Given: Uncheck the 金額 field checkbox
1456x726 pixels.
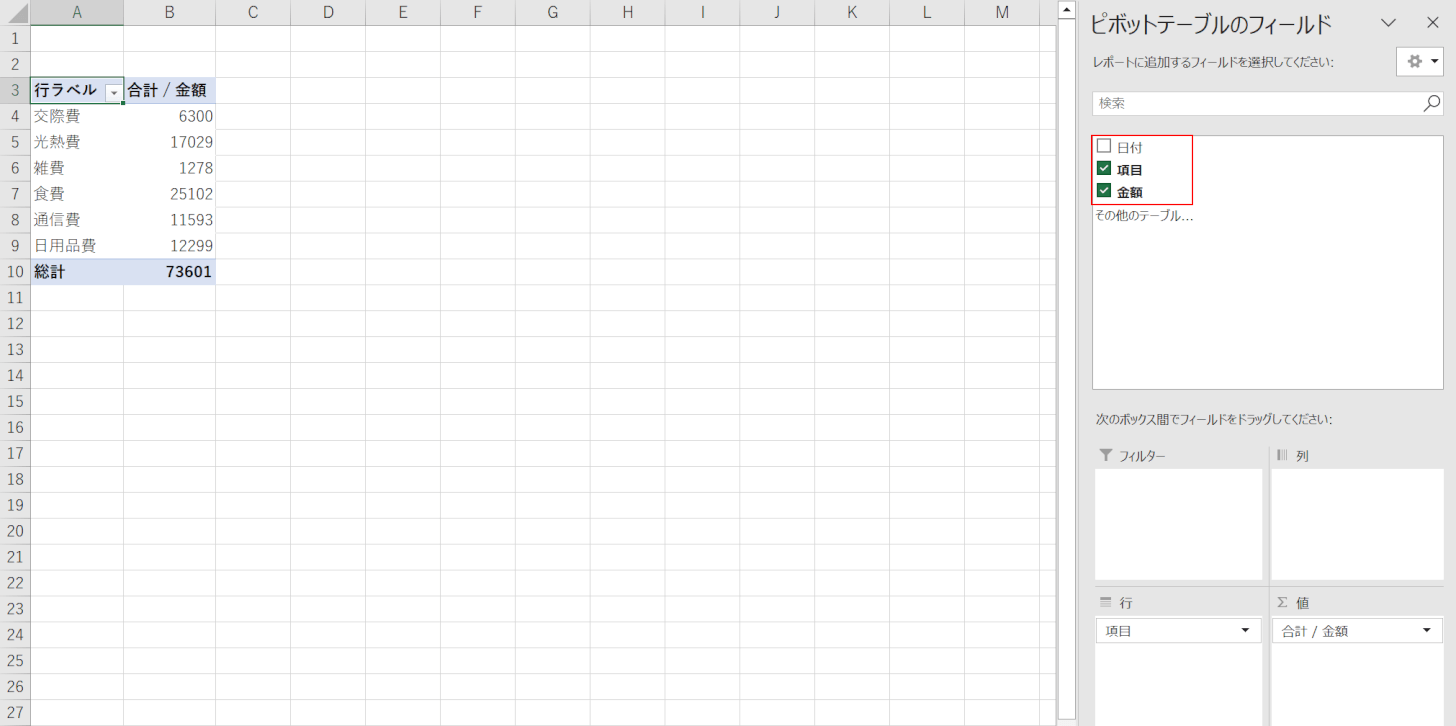Looking at the screenshot, I should click(1104, 191).
